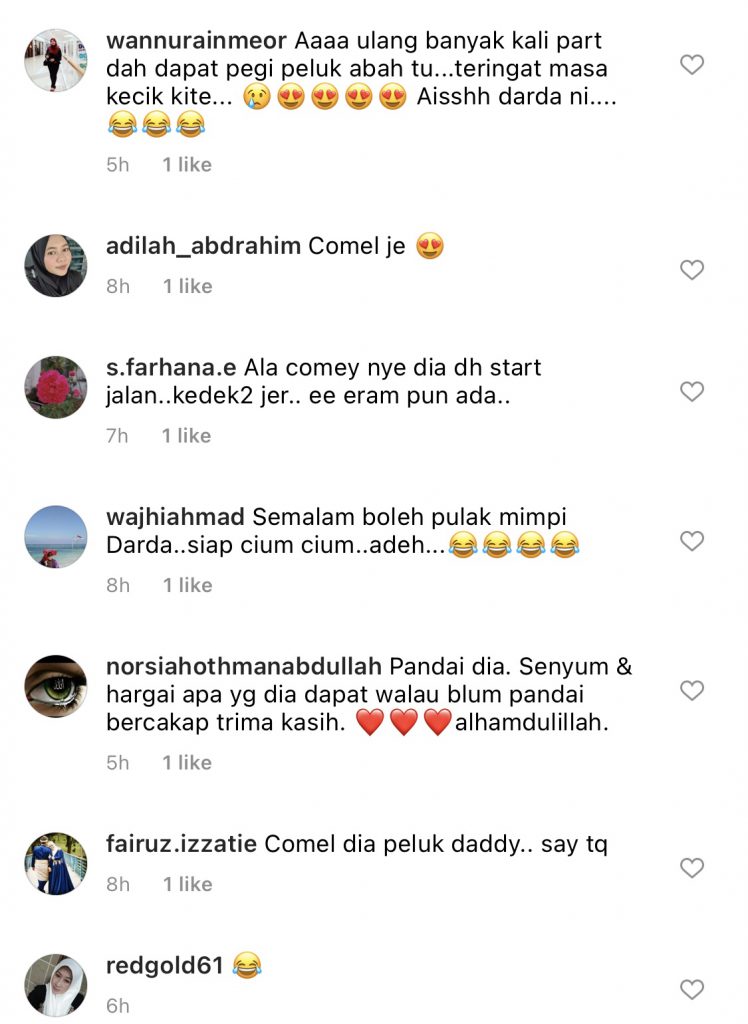Open wajhiahmad's beach avatar
The width and height of the screenshot is (748, 1024).
pyautogui.click(x=56, y=537)
